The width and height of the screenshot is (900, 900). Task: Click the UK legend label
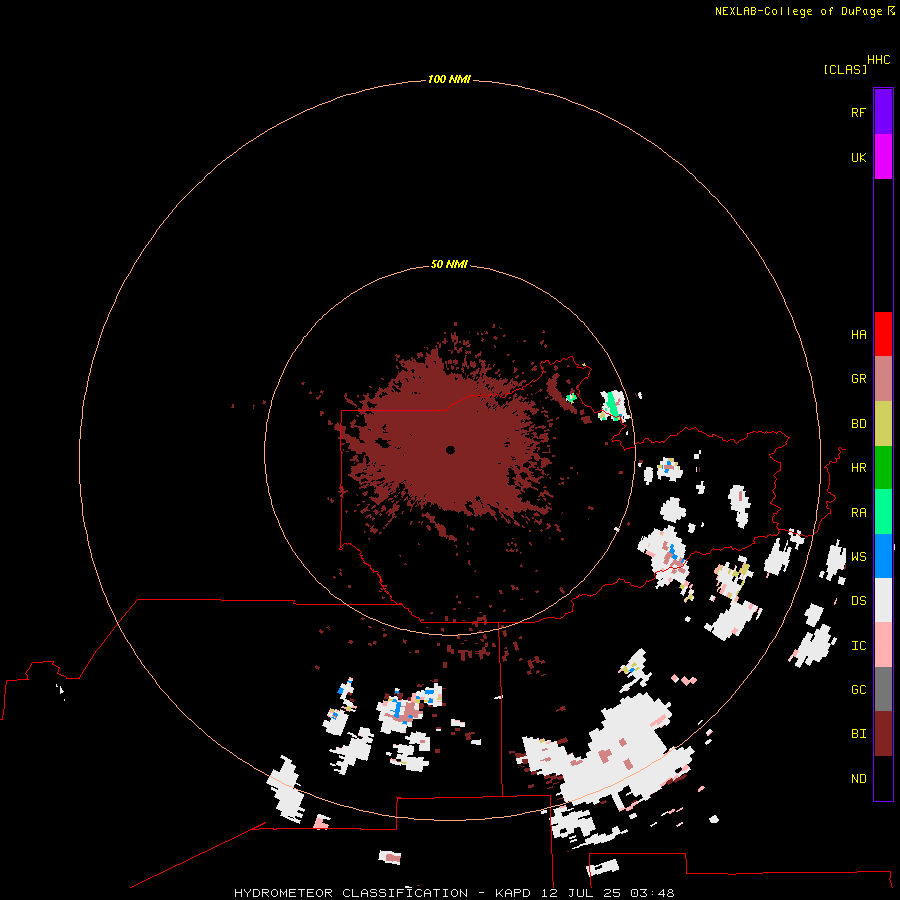(x=858, y=157)
